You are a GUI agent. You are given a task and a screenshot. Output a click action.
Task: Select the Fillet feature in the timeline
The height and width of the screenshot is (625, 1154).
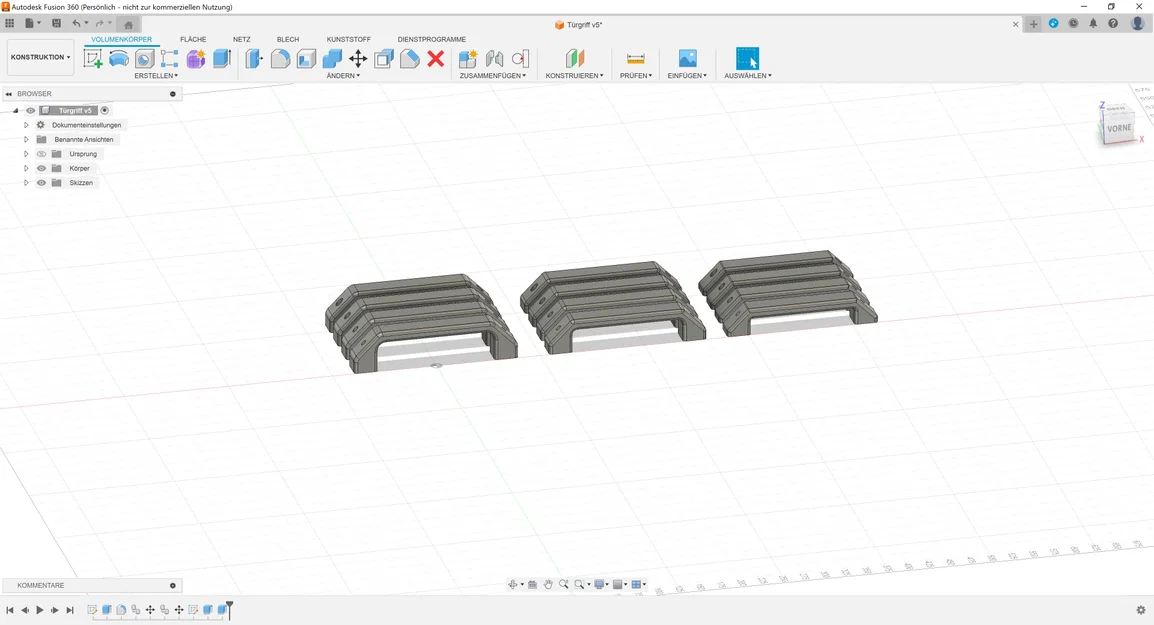(121, 610)
